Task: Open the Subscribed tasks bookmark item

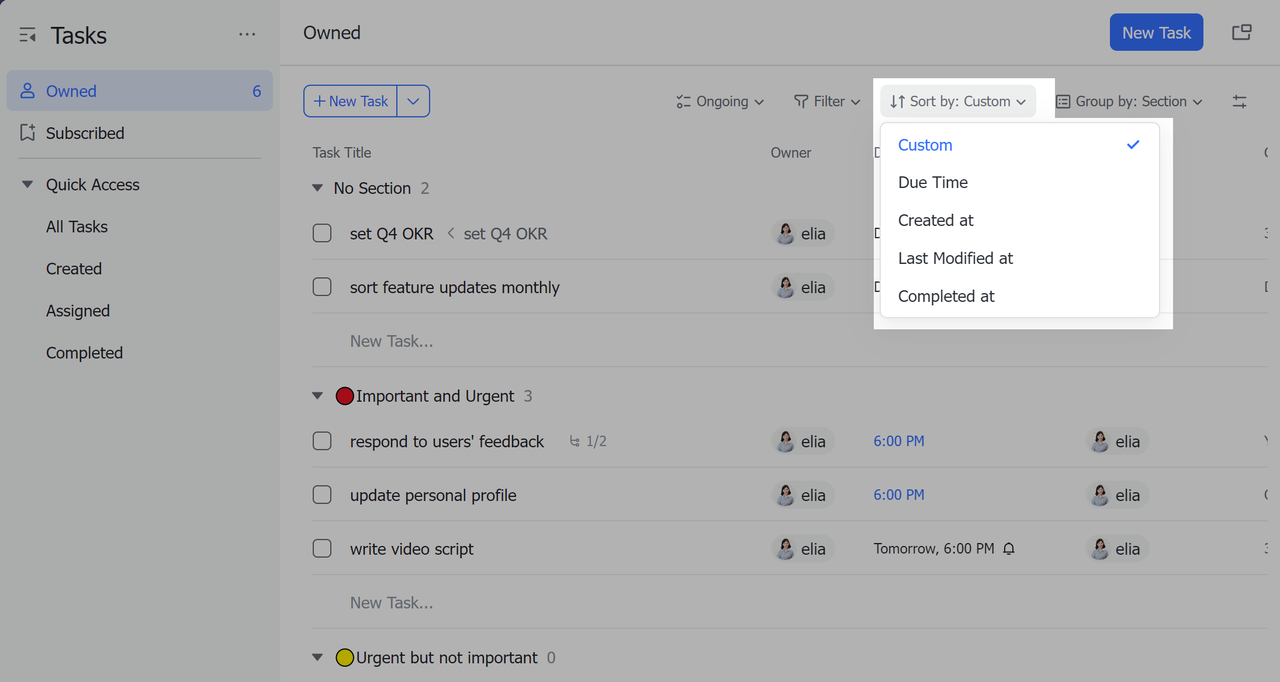Action: pyautogui.click(x=85, y=133)
